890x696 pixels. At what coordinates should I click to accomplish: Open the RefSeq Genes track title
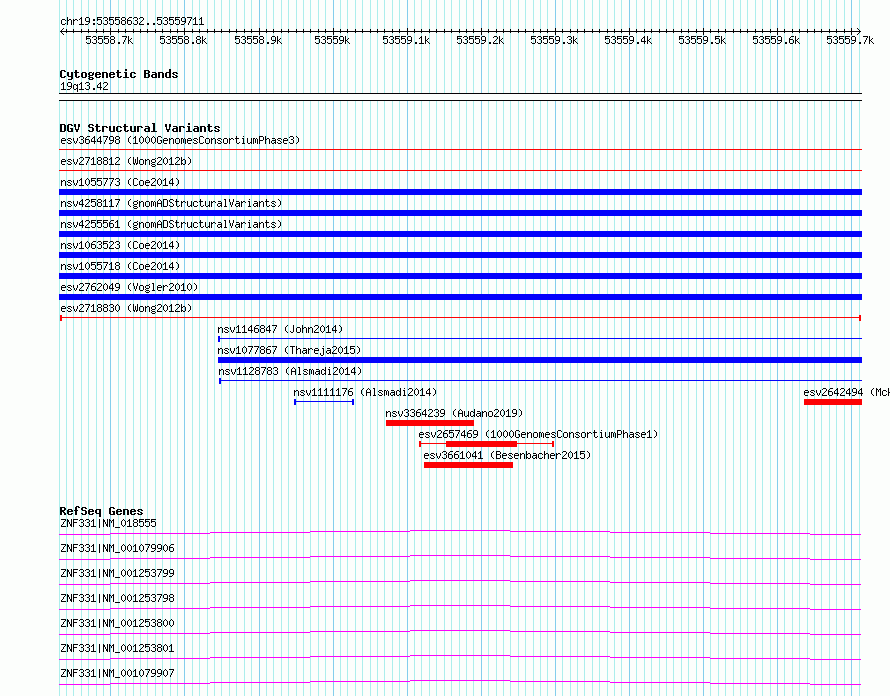pos(101,511)
